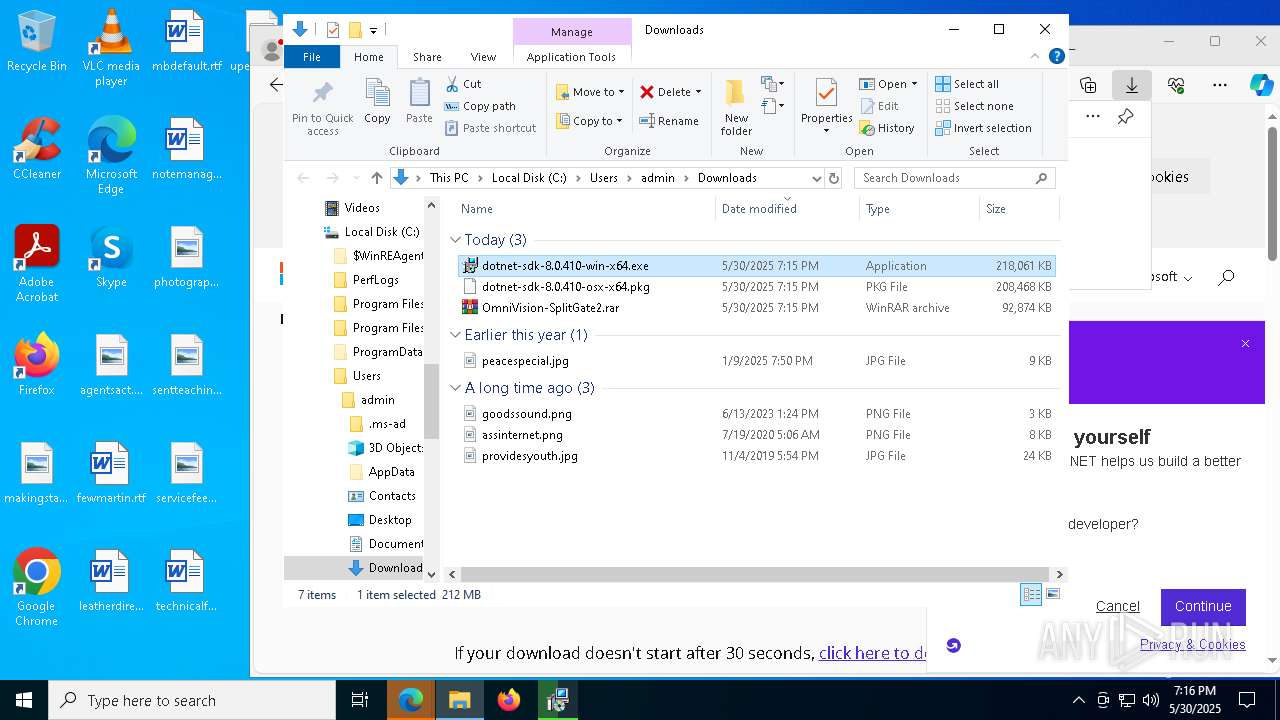Select Desktop in navigation tree

point(379,520)
